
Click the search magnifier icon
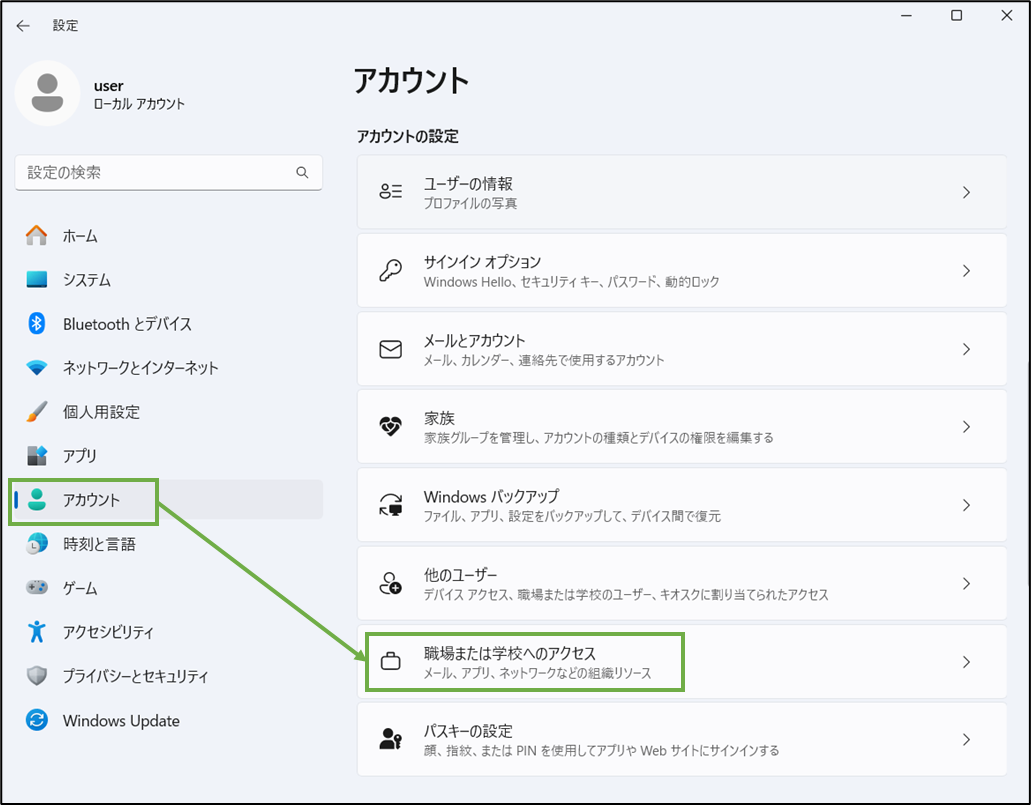pyautogui.click(x=302, y=172)
